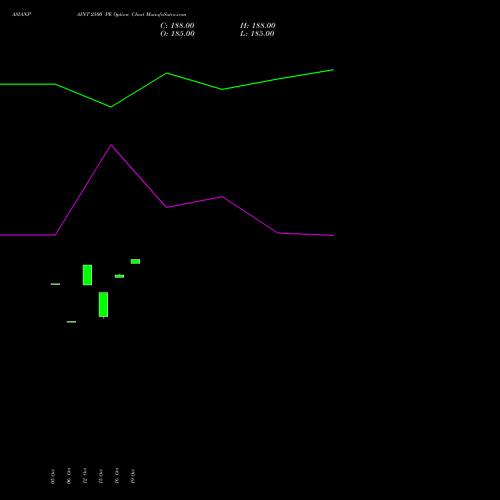Click the low value L: 185.00
Image resolution: width=500 pixels, height=500 pixels.
[x=257, y=34]
